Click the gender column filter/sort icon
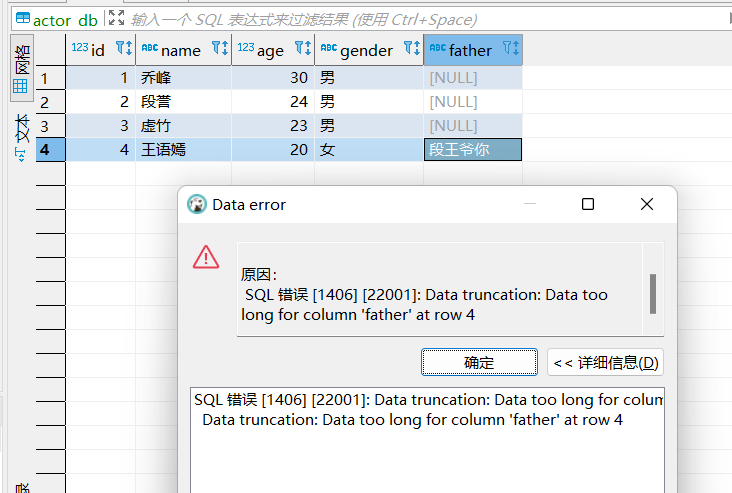This screenshot has height=493, width=732. tap(412, 48)
